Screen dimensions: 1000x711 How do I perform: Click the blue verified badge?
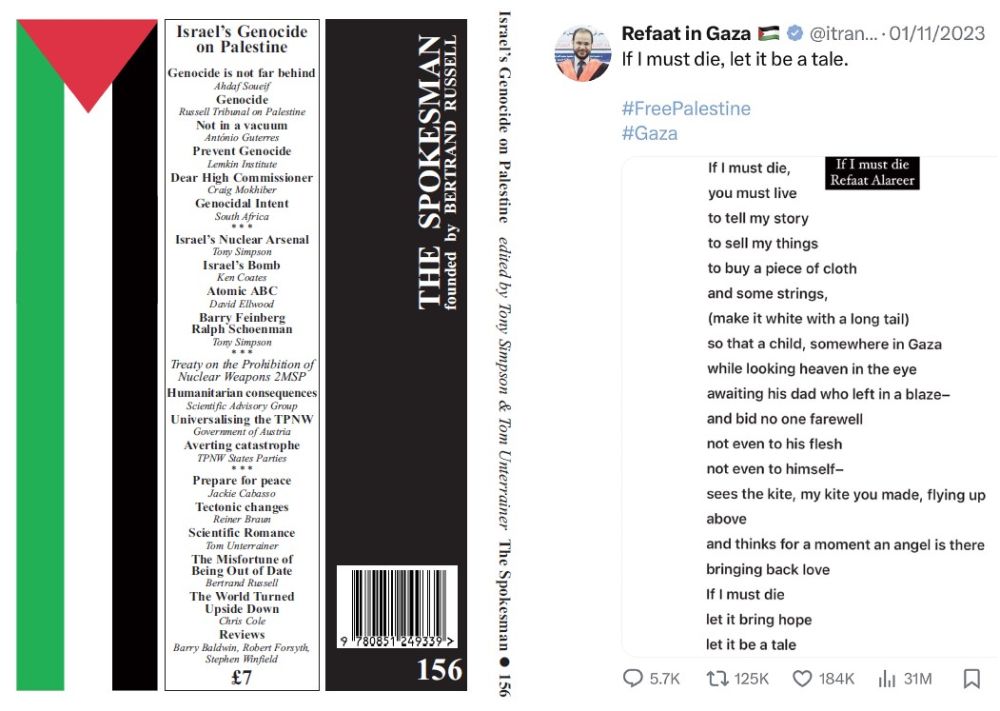click(x=795, y=34)
